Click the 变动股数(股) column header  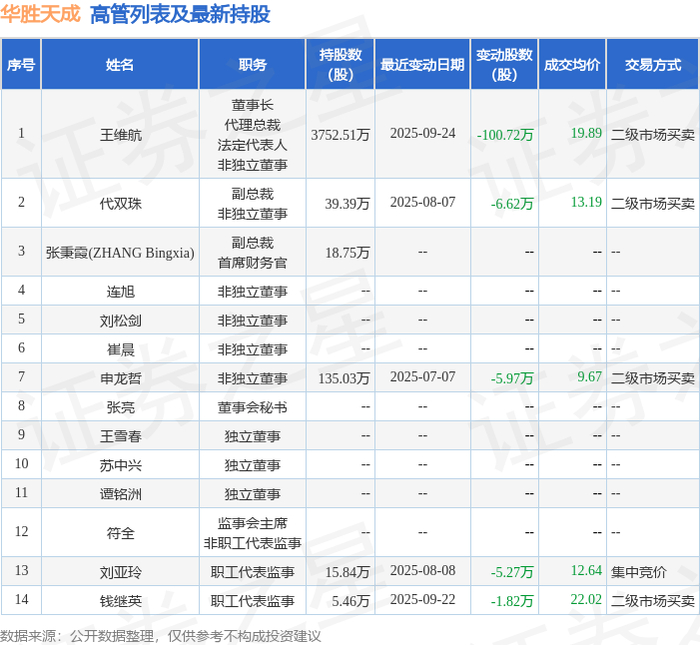(x=504, y=65)
